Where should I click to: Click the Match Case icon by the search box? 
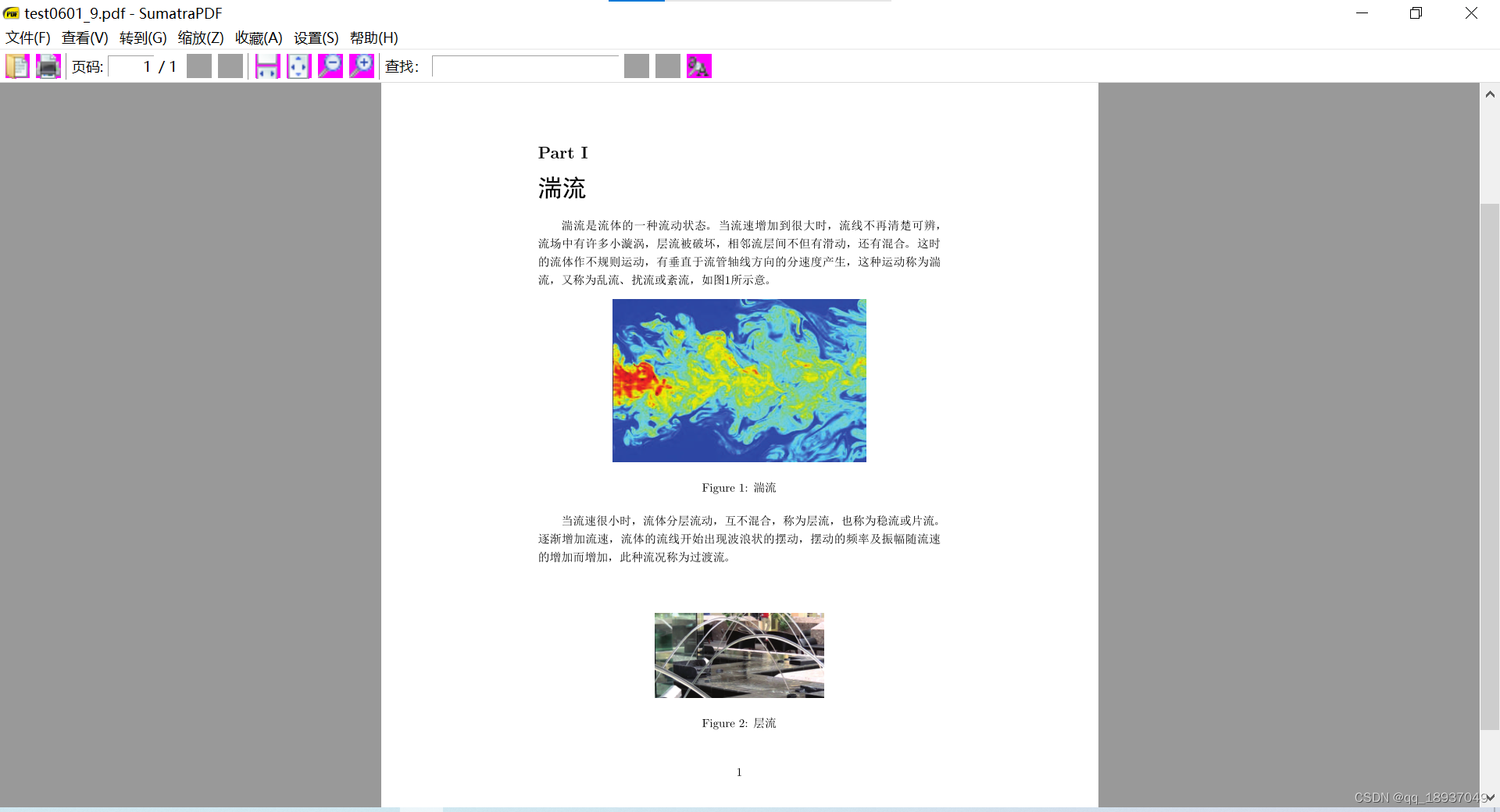(x=699, y=66)
